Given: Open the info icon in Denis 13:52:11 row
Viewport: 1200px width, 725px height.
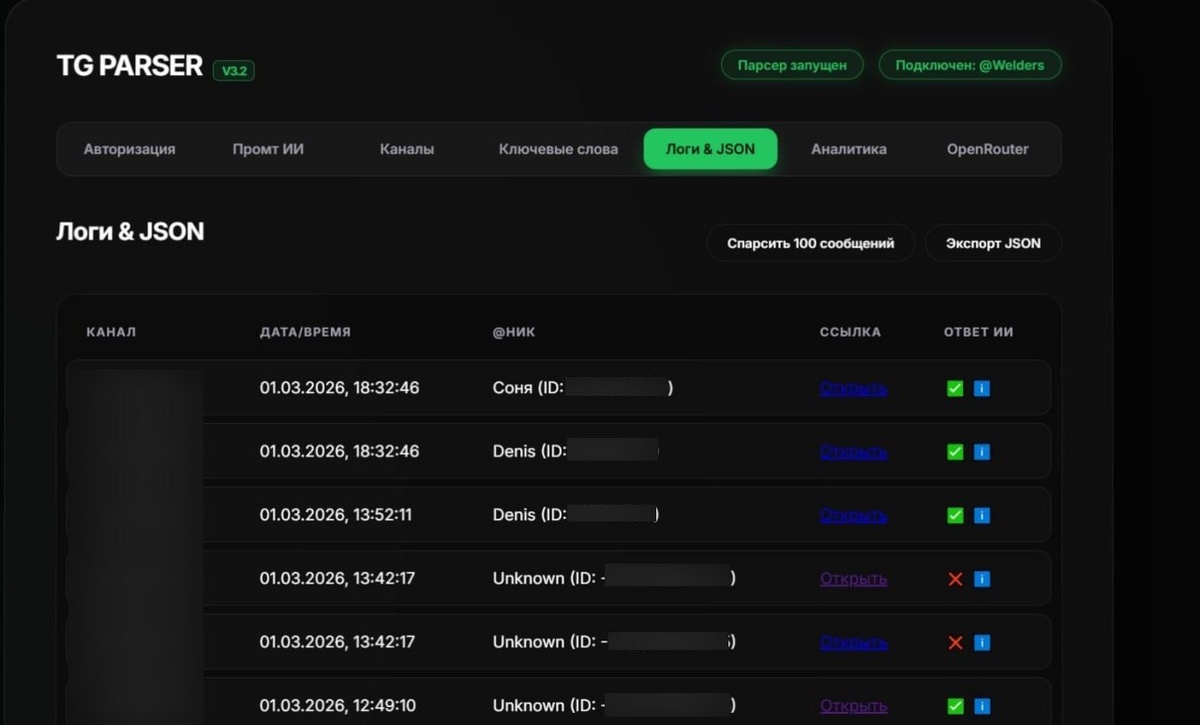Looking at the screenshot, I should [982, 515].
